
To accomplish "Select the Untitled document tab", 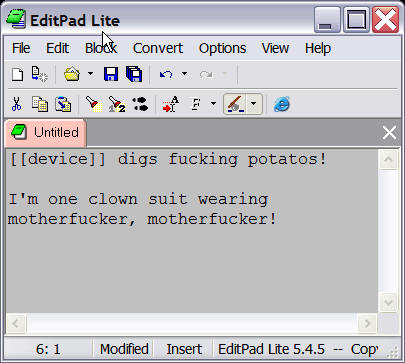I will (x=46, y=133).
